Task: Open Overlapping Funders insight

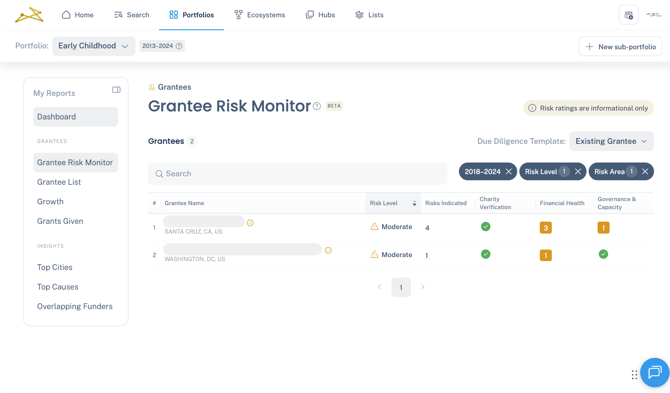Action: [75, 306]
